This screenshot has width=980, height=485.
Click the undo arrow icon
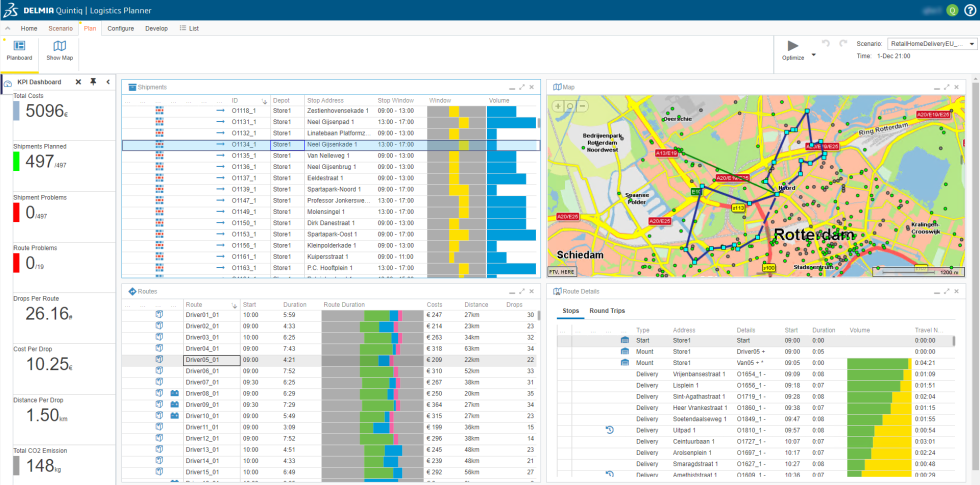point(826,44)
